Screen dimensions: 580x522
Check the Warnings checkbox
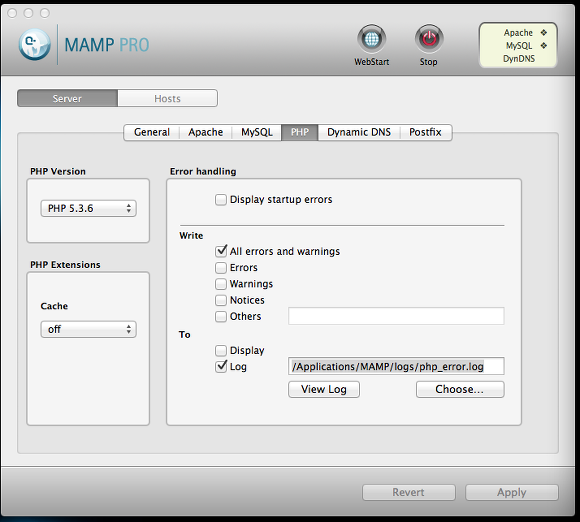pos(221,284)
